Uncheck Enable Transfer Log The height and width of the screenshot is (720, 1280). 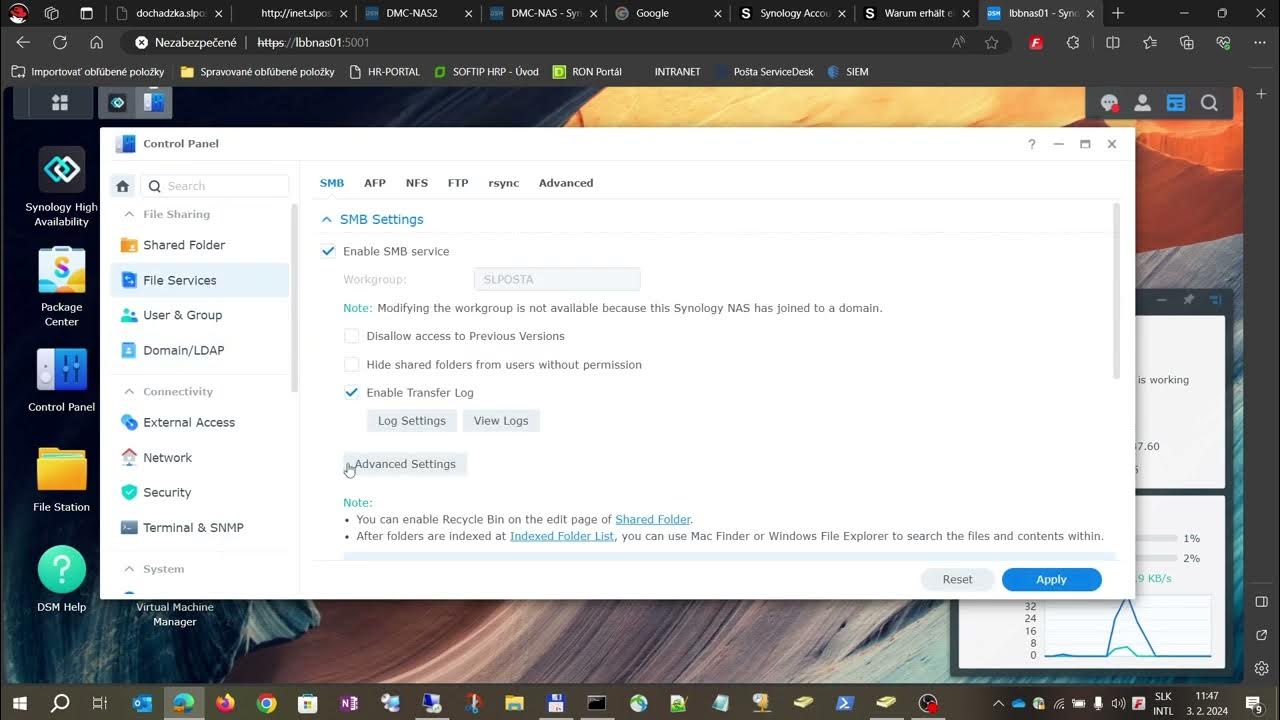click(351, 392)
